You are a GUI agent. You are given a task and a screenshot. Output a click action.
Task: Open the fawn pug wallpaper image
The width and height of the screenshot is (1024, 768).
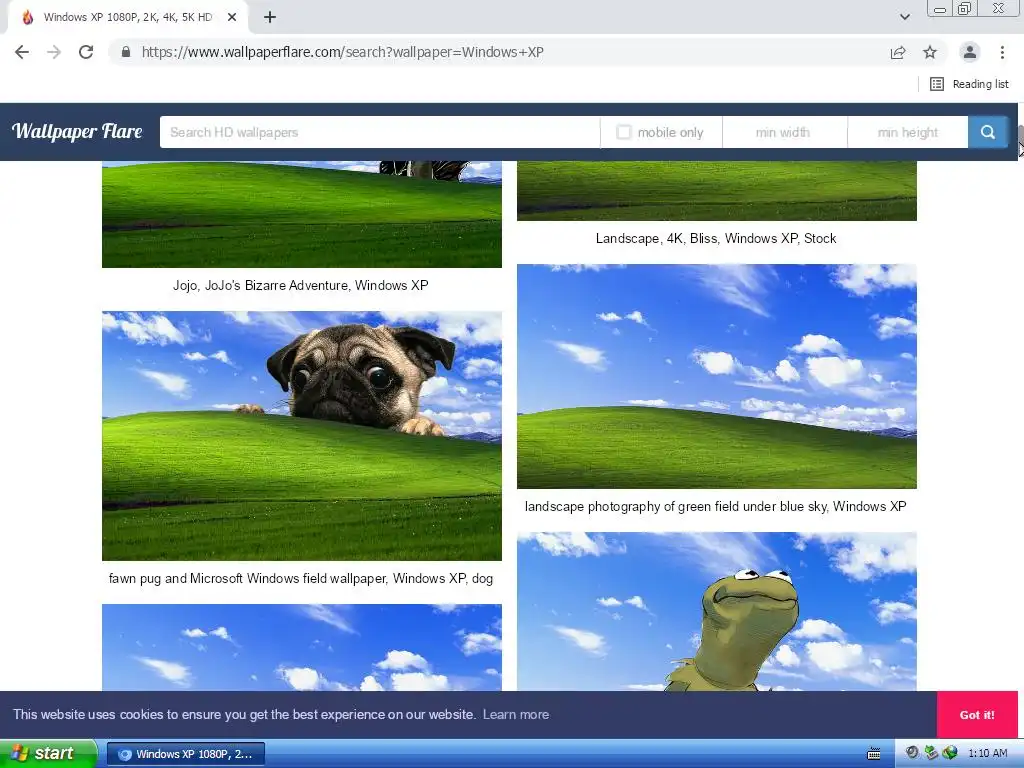point(302,436)
